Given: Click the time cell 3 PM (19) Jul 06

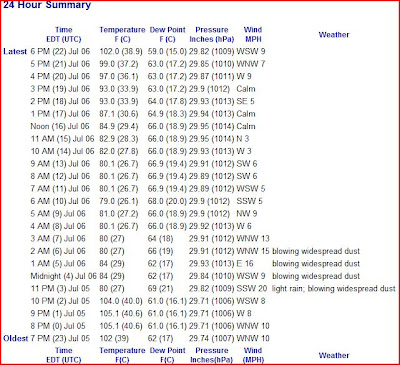Looking at the screenshot, I should click(60, 89).
